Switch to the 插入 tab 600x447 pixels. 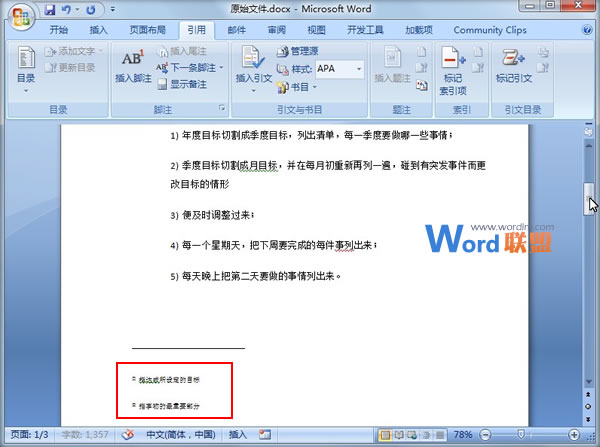click(x=98, y=30)
